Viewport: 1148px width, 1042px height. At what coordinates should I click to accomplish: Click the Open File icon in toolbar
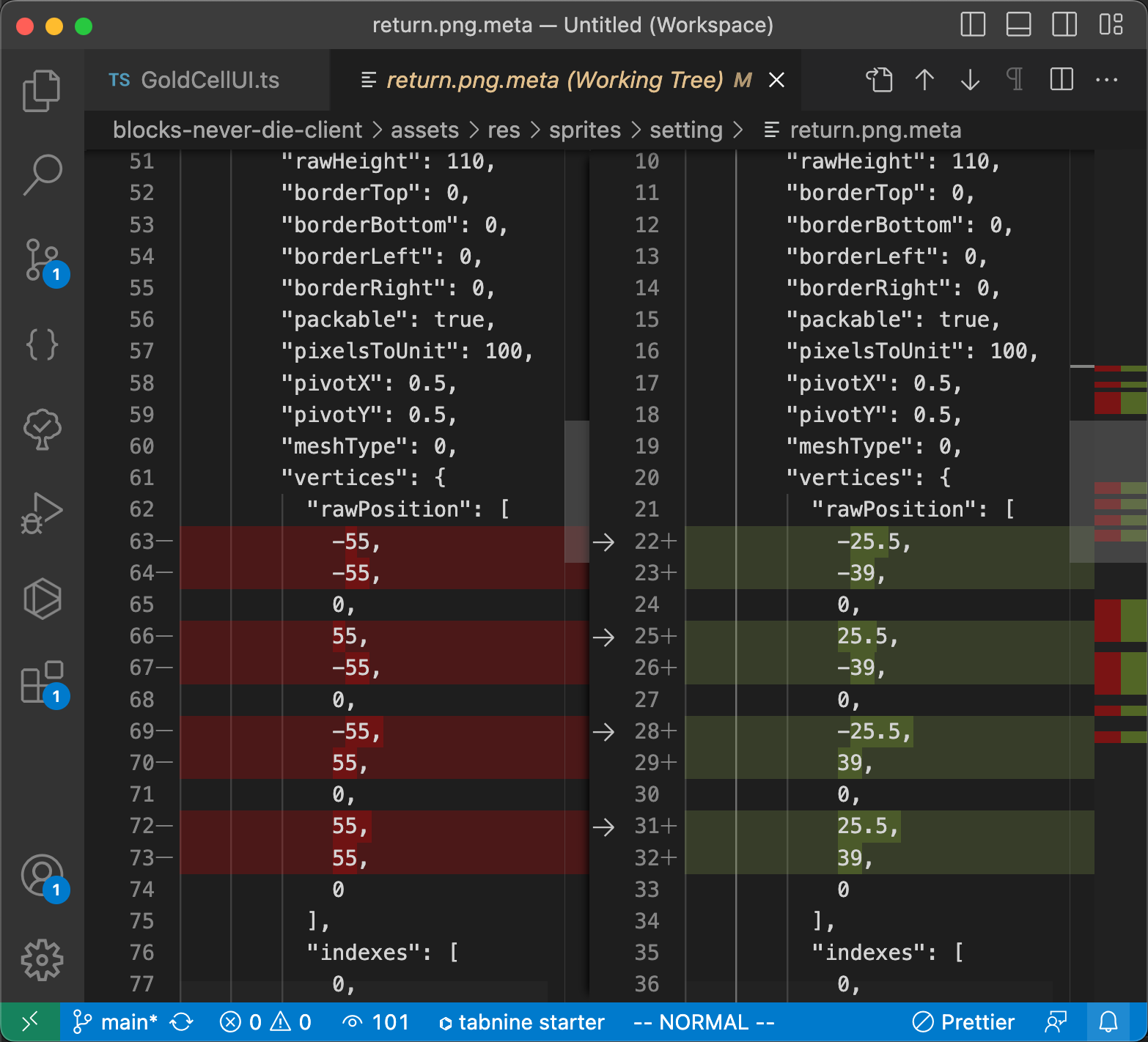click(x=879, y=80)
